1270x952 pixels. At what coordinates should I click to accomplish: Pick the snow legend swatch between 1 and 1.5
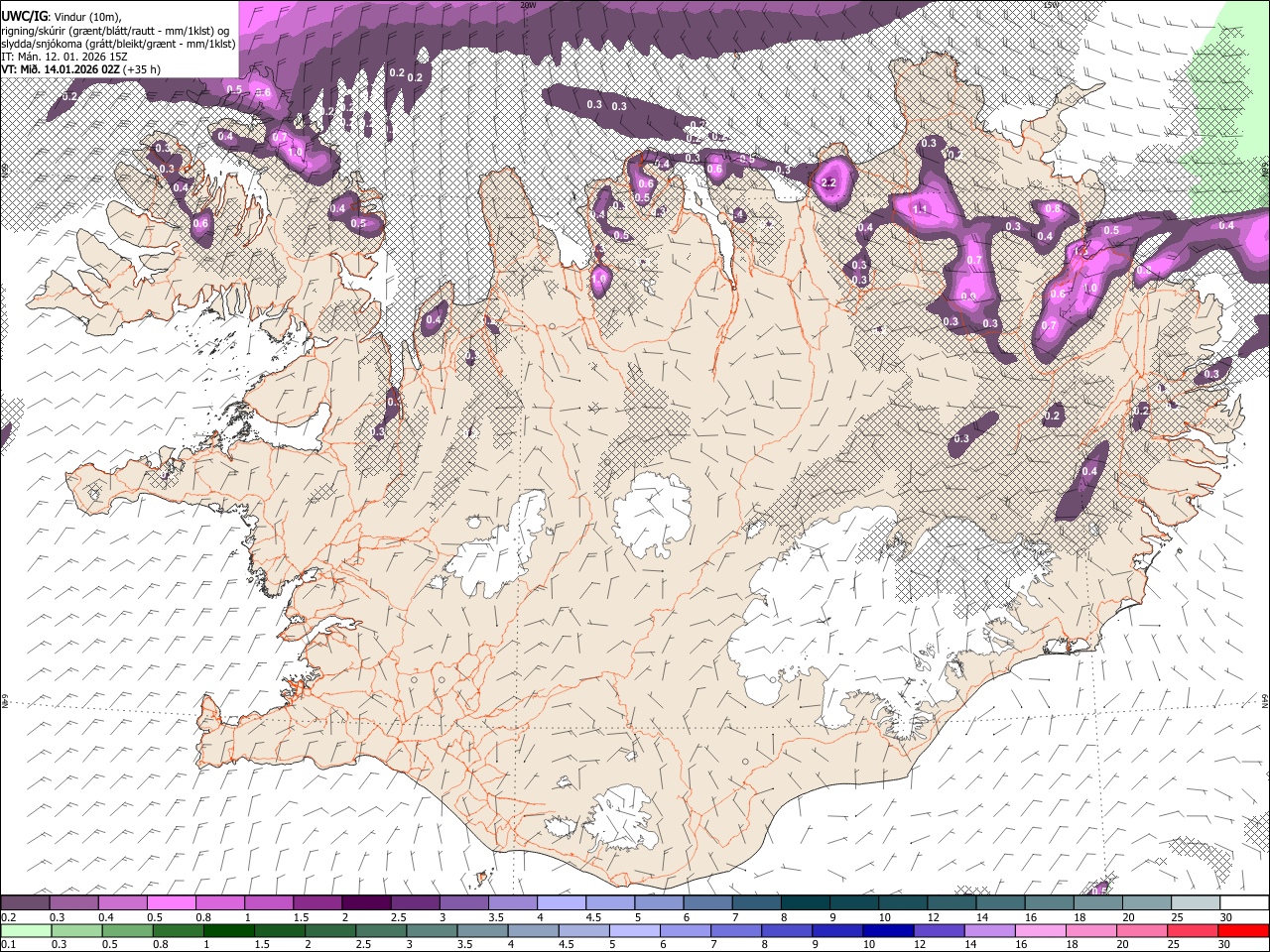point(268,903)
